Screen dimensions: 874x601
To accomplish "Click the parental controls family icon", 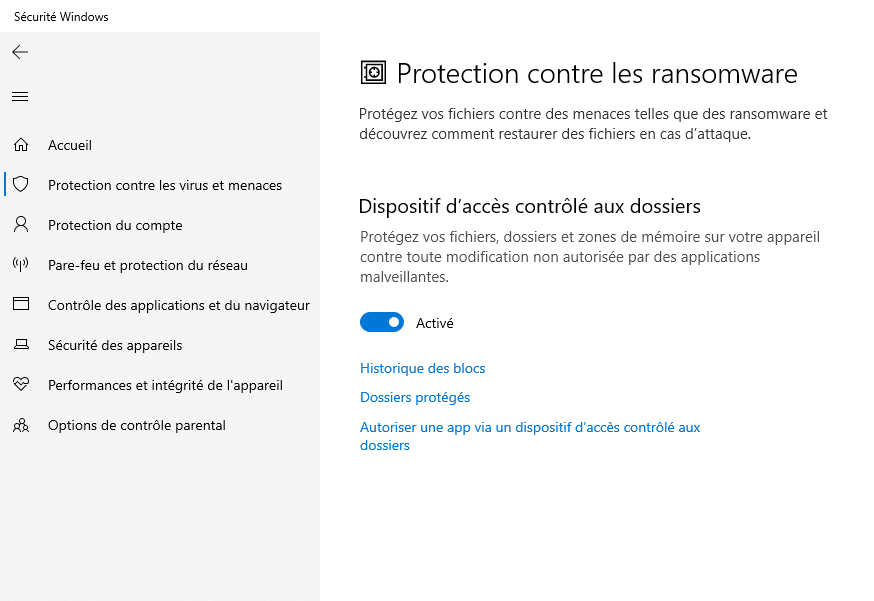I will (21, 425).
